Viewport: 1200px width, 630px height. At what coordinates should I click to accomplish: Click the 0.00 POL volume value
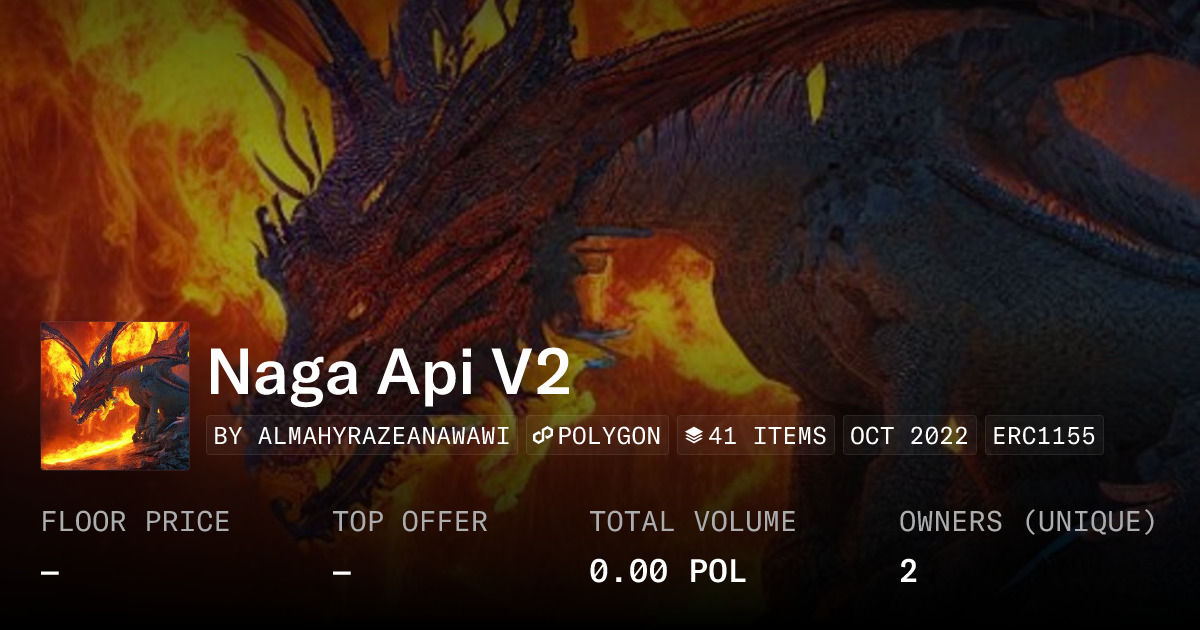click(668, 572)
